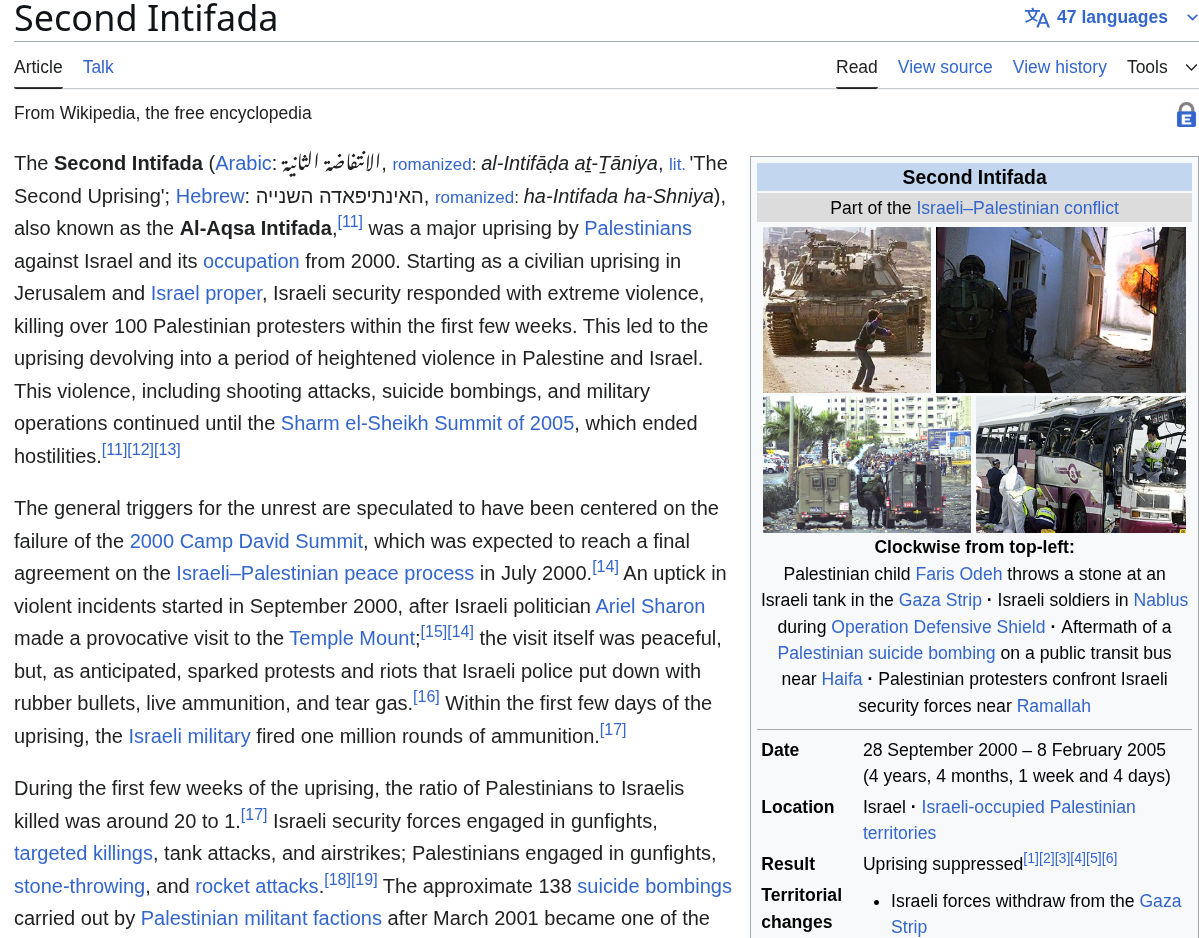The height and width of the screenshot is (938, 1199).
Task: Open the Israeli military link
Action: pos(189,736)
